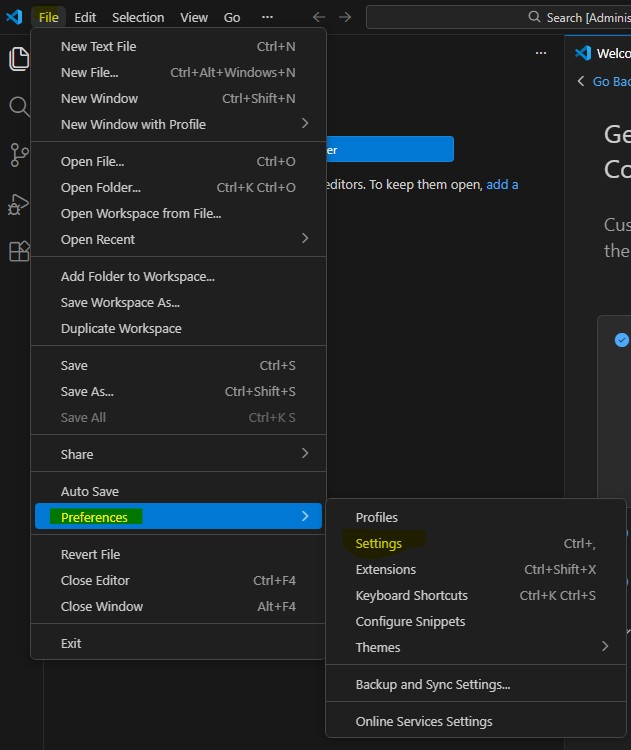Screen dimensions: 631x750
Task: Open the Run and Debug view
Action: tap(19, 203)
